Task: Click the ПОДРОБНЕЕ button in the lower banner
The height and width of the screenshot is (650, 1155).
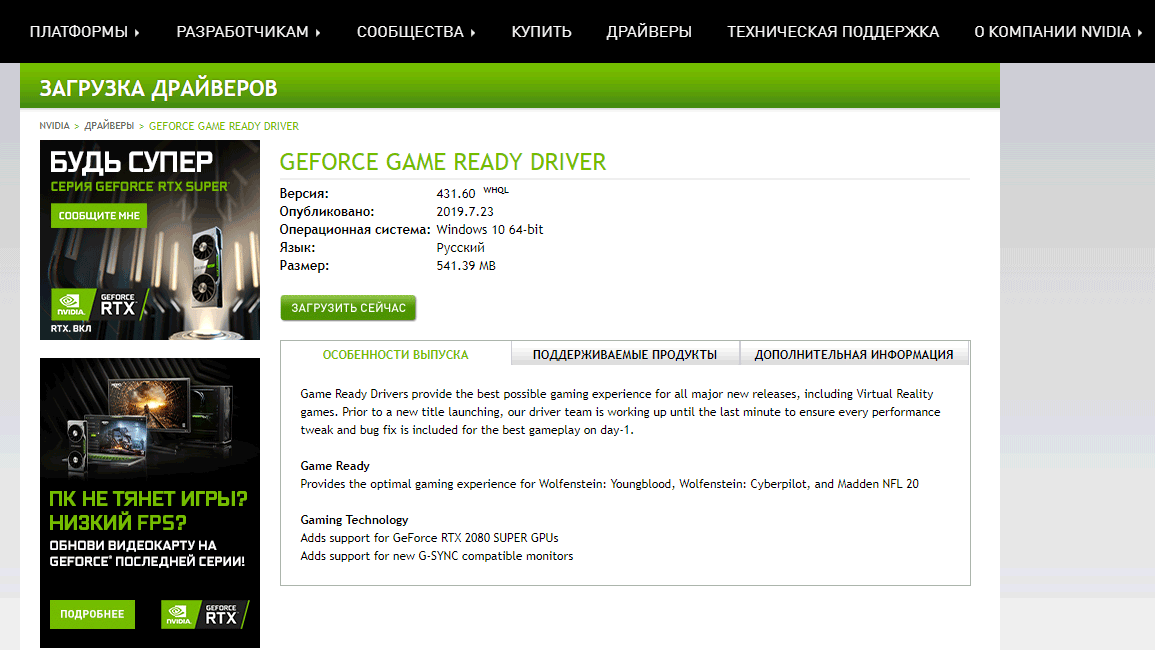Action: pyautogui.click(x=92, y=614)
